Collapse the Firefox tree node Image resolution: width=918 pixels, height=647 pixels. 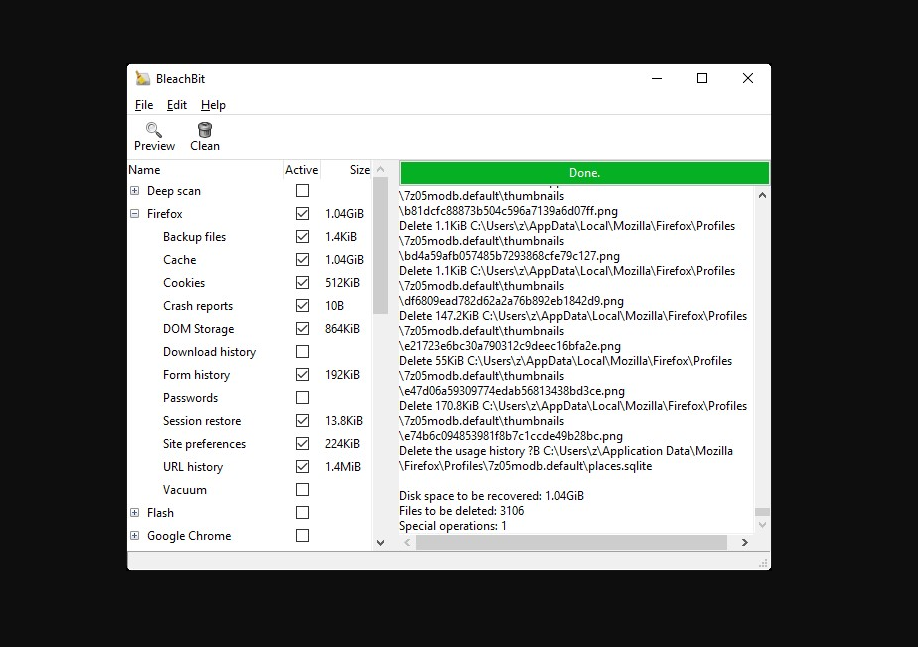pos(135,214)
